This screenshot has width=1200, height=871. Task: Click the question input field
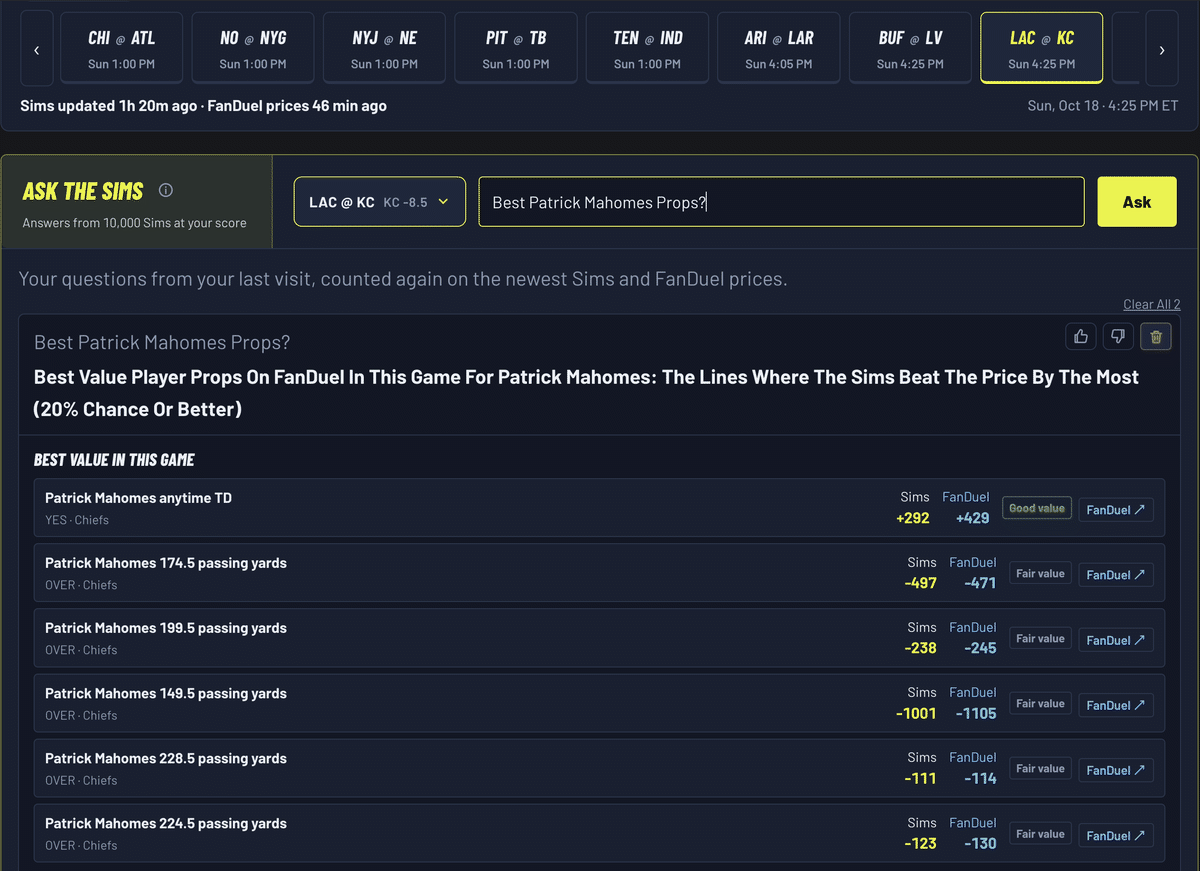(781, 202)
